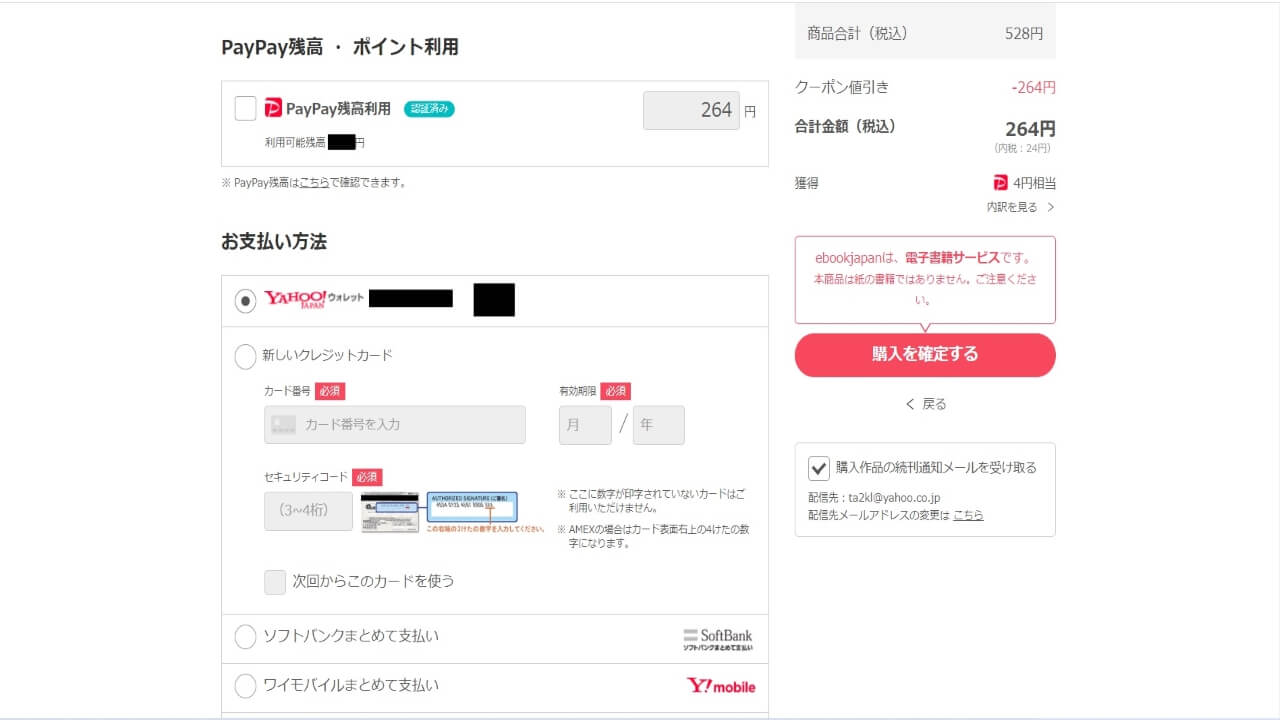
Task: Click the PayPay icon beside 4円相当
Action: [x=1000, y=183]
